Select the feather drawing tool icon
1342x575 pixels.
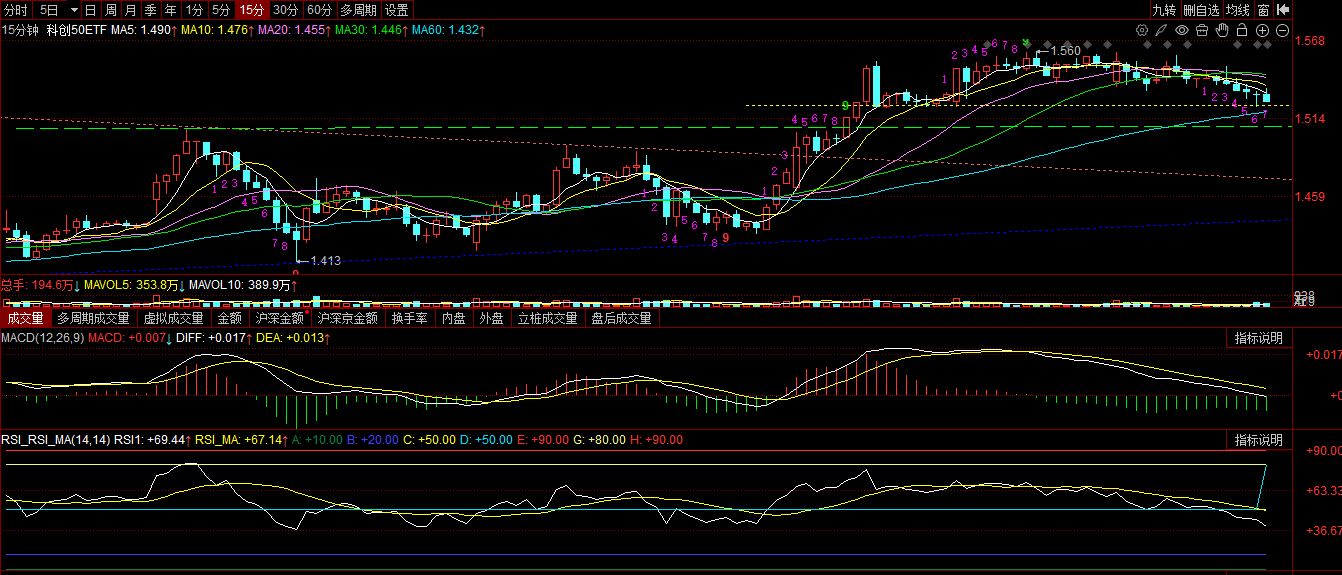point(1161,31)
